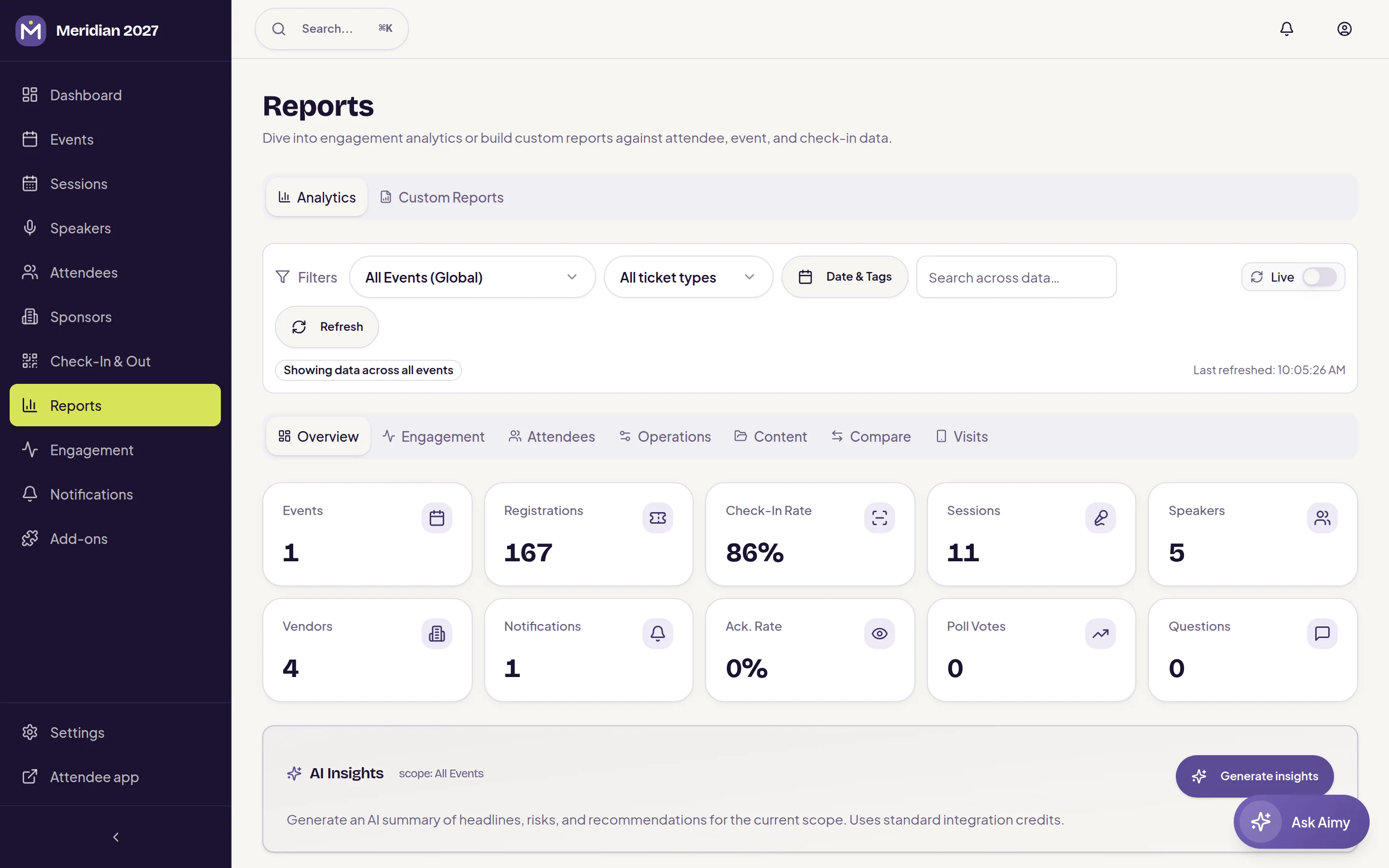1389x868 pixels.
Task: Click the notifications bell icon in the top bar
Action: [1286, 29]
